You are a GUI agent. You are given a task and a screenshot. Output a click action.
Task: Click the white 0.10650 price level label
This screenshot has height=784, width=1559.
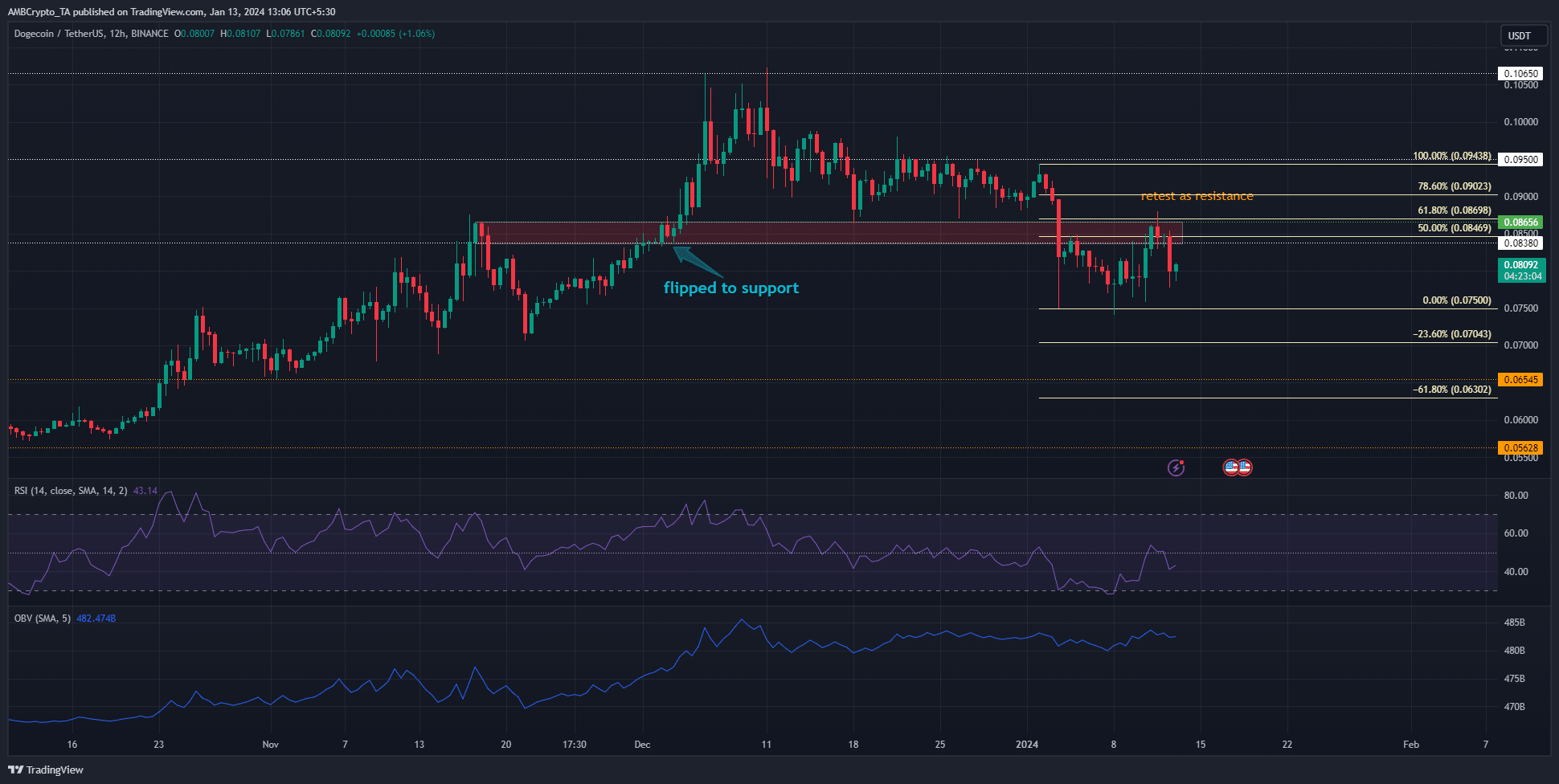click(x=1520, y=74)
